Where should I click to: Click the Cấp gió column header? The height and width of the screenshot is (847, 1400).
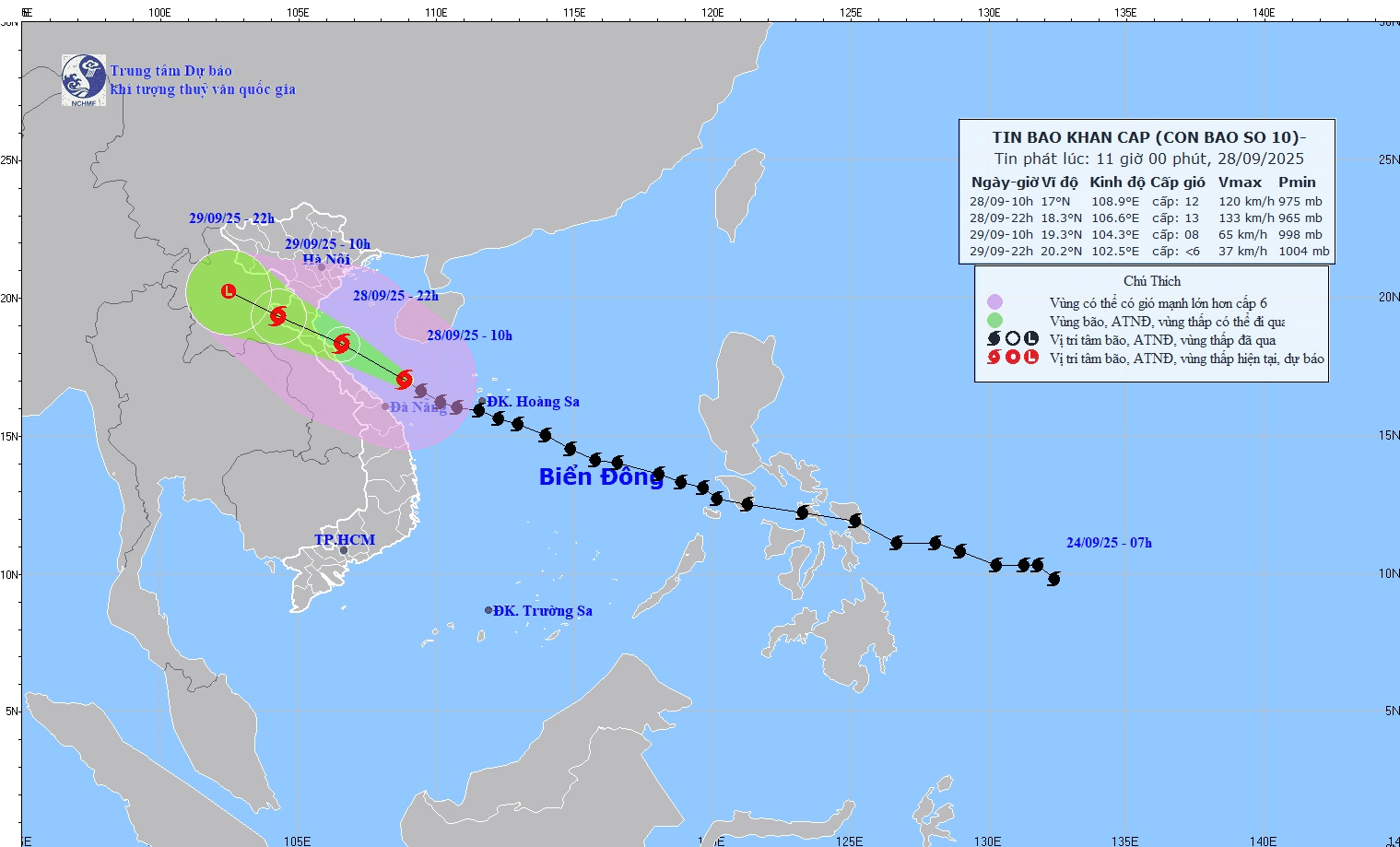tap(1177, 182)
